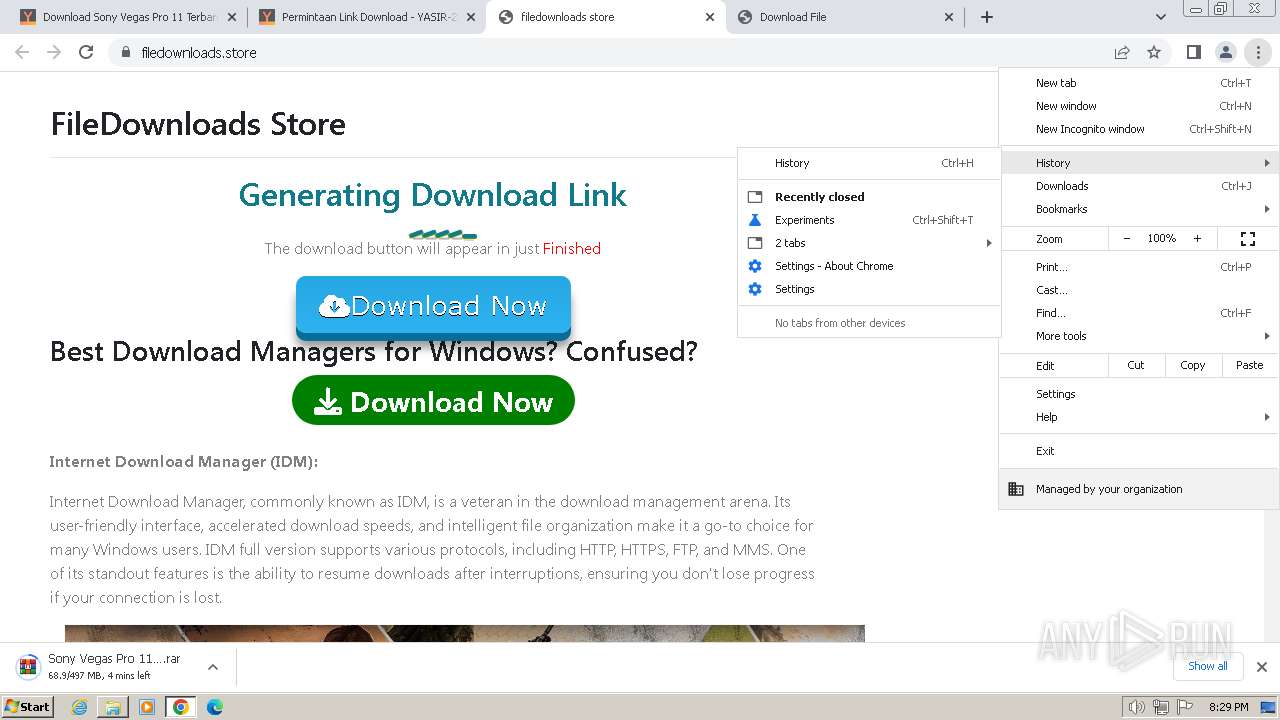The image size is (1280, 720).
Task: Select Exit from Chrome menu
Action: coord(1139,451)
